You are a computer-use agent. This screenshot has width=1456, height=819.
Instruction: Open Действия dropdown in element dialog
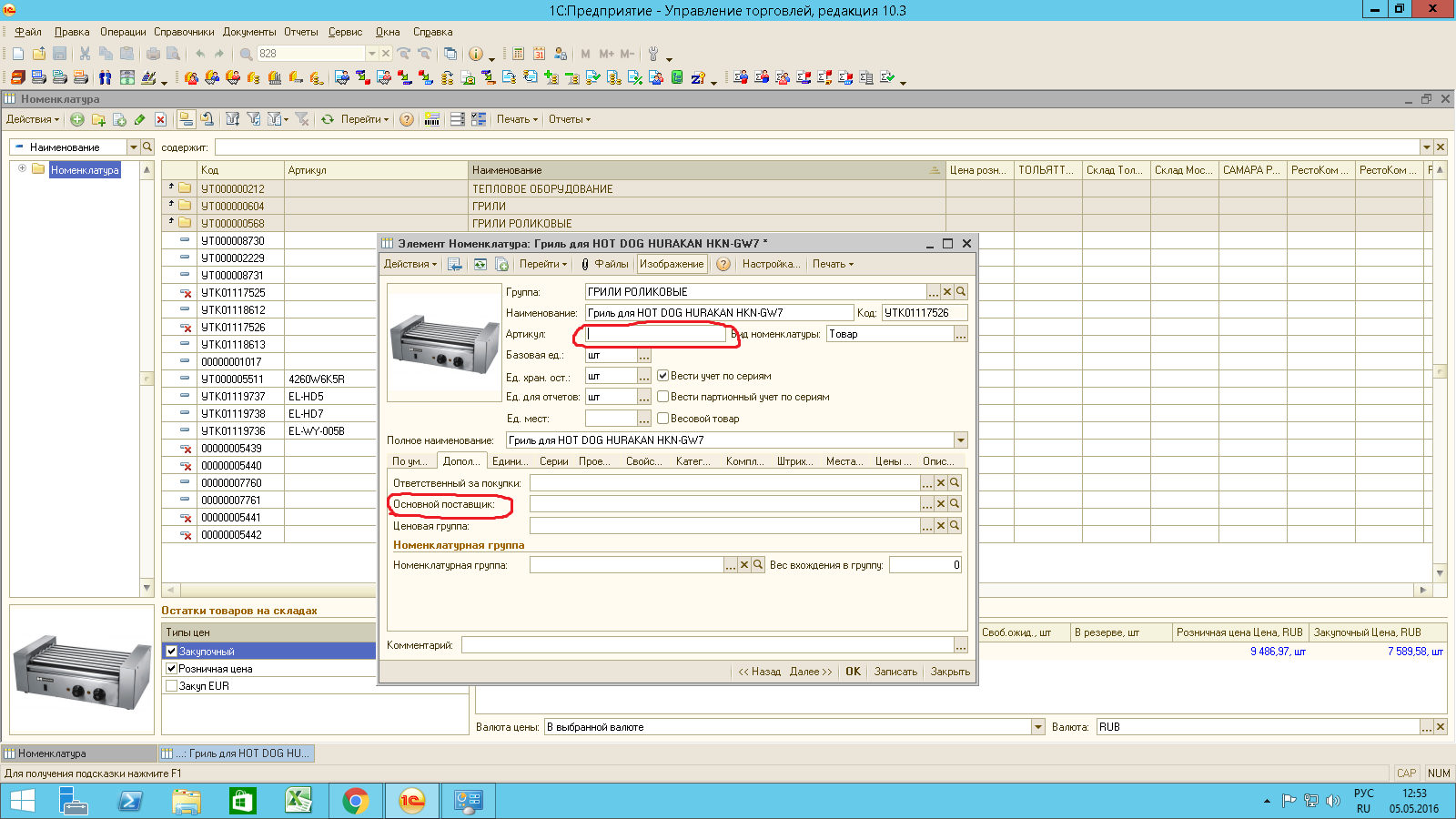410,264
